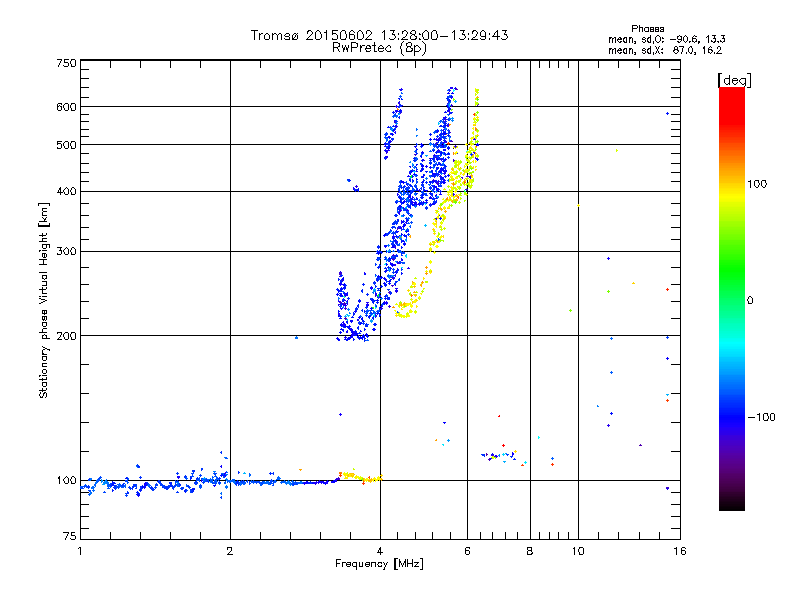Click the colorbar tick label "-100"

point(761,417)
